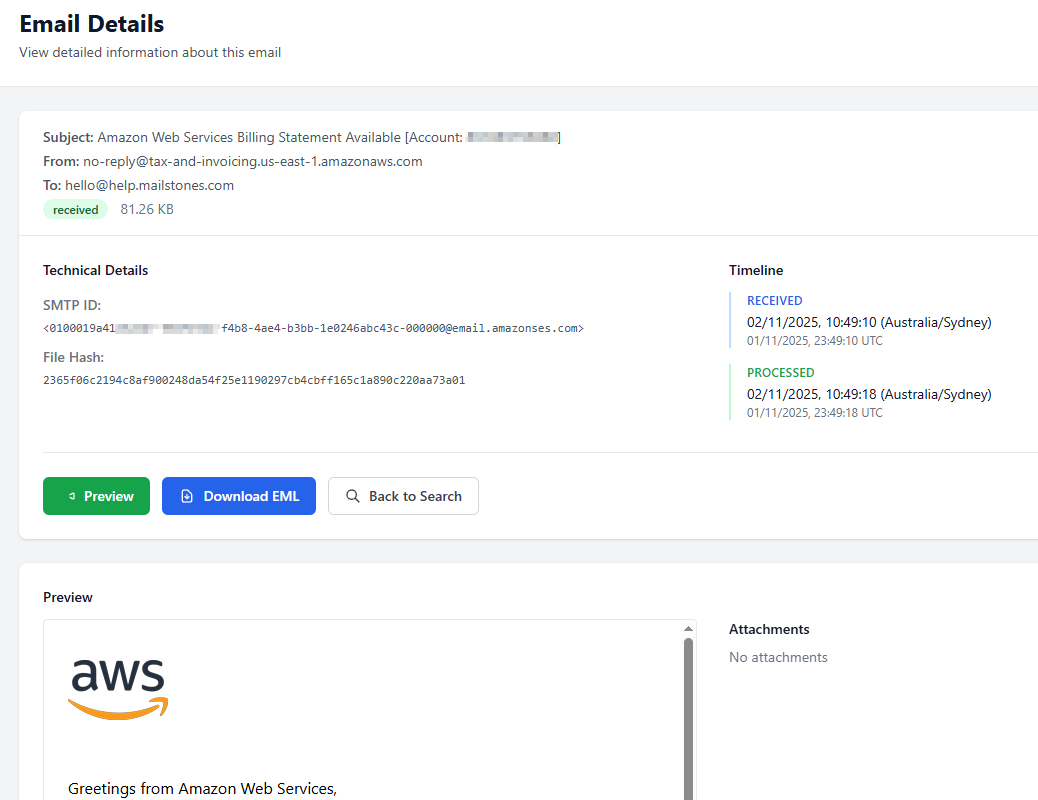Click the green PROCESSED timeline marker bar

(731, 392)
